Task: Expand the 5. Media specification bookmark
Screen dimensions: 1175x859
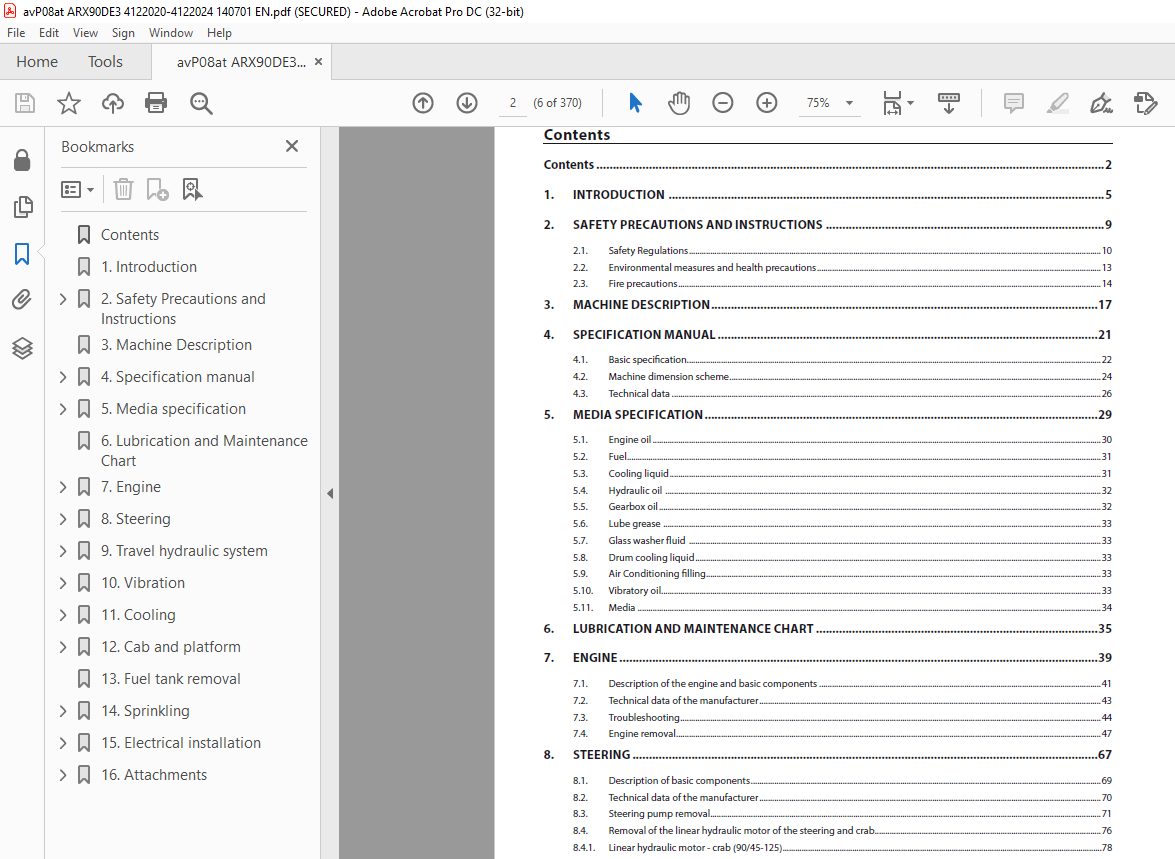Action: click(63, 409)
